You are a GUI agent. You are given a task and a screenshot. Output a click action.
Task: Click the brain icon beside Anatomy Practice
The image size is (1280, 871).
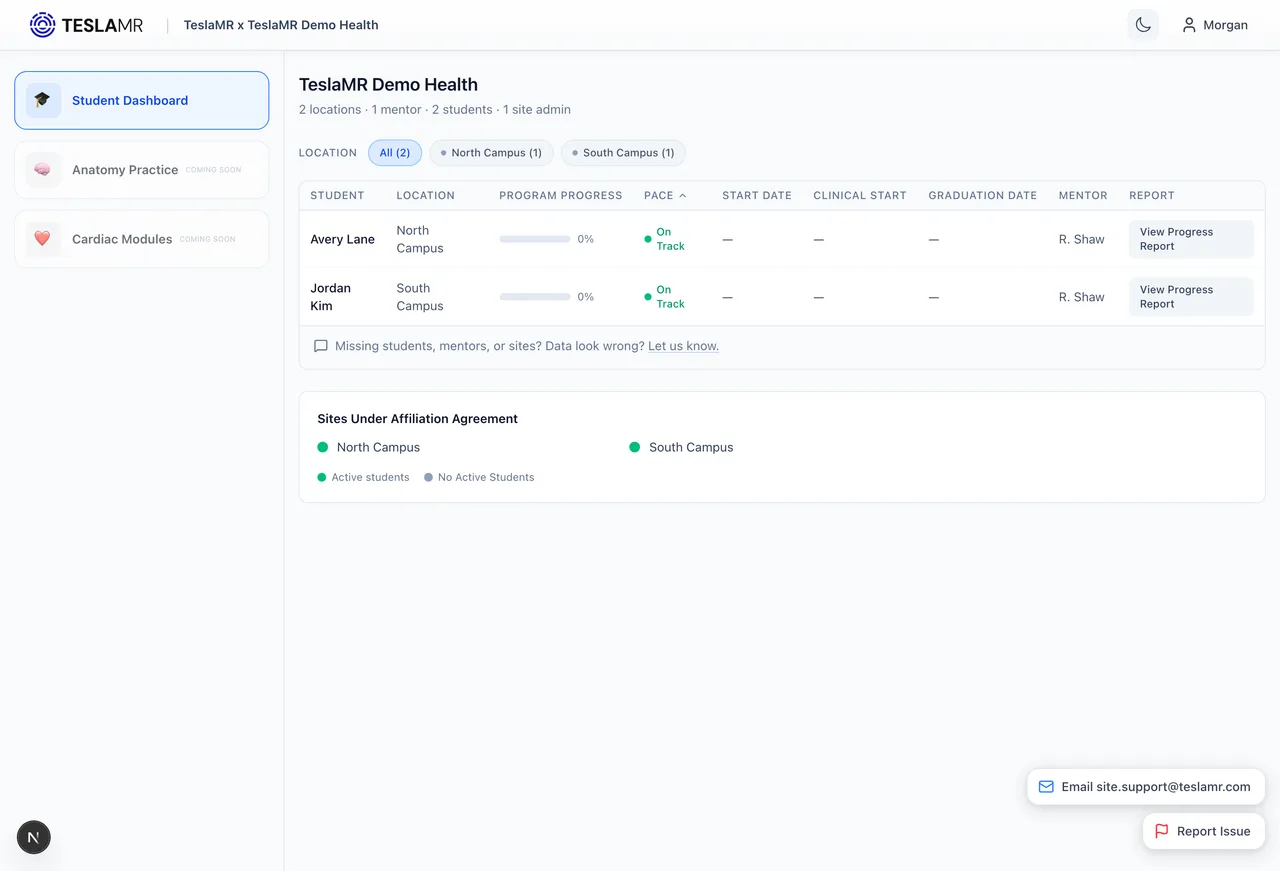coord(43,170)
